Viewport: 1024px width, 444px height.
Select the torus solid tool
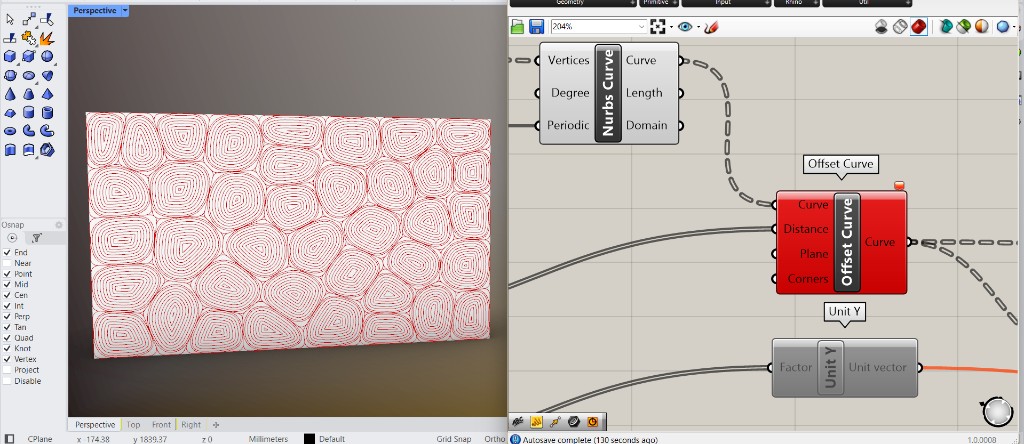pyautogui.click(x=10, y=131)
